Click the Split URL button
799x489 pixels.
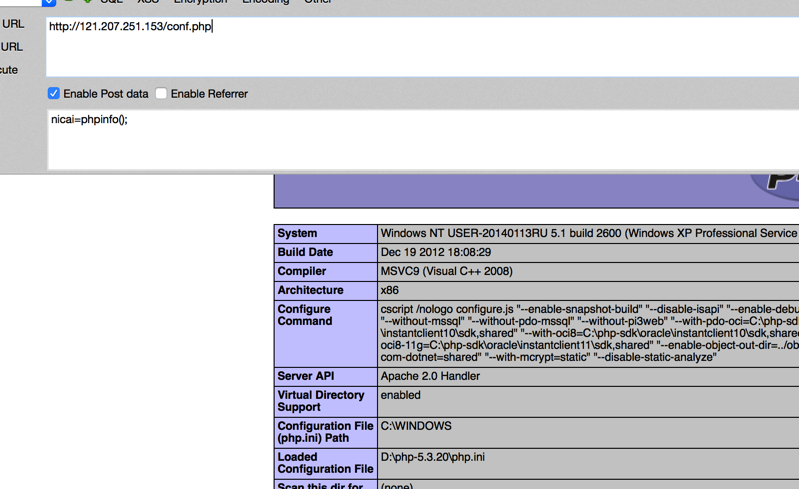coord(11,47)
